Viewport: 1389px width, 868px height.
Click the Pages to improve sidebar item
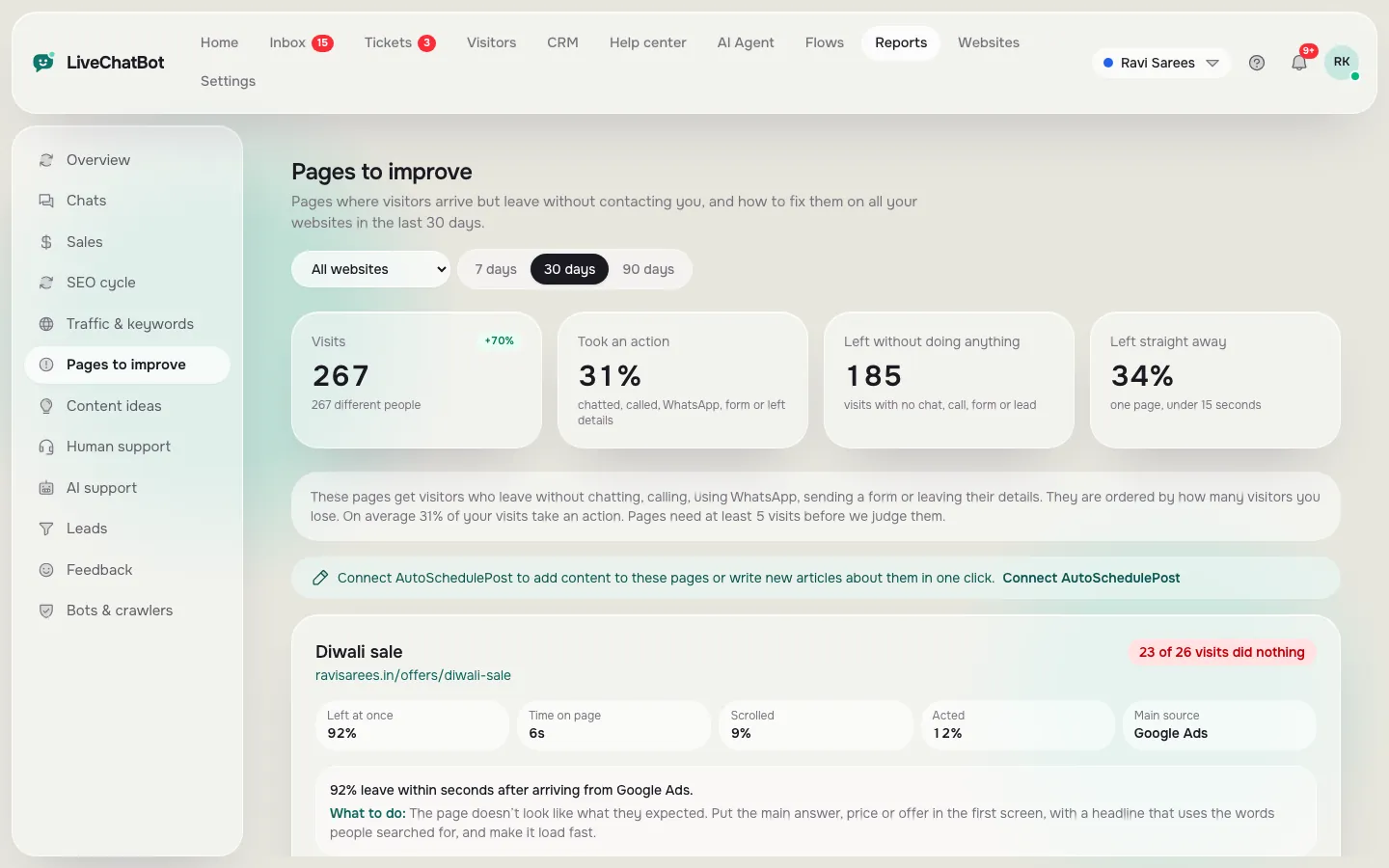tap(127, 365)
